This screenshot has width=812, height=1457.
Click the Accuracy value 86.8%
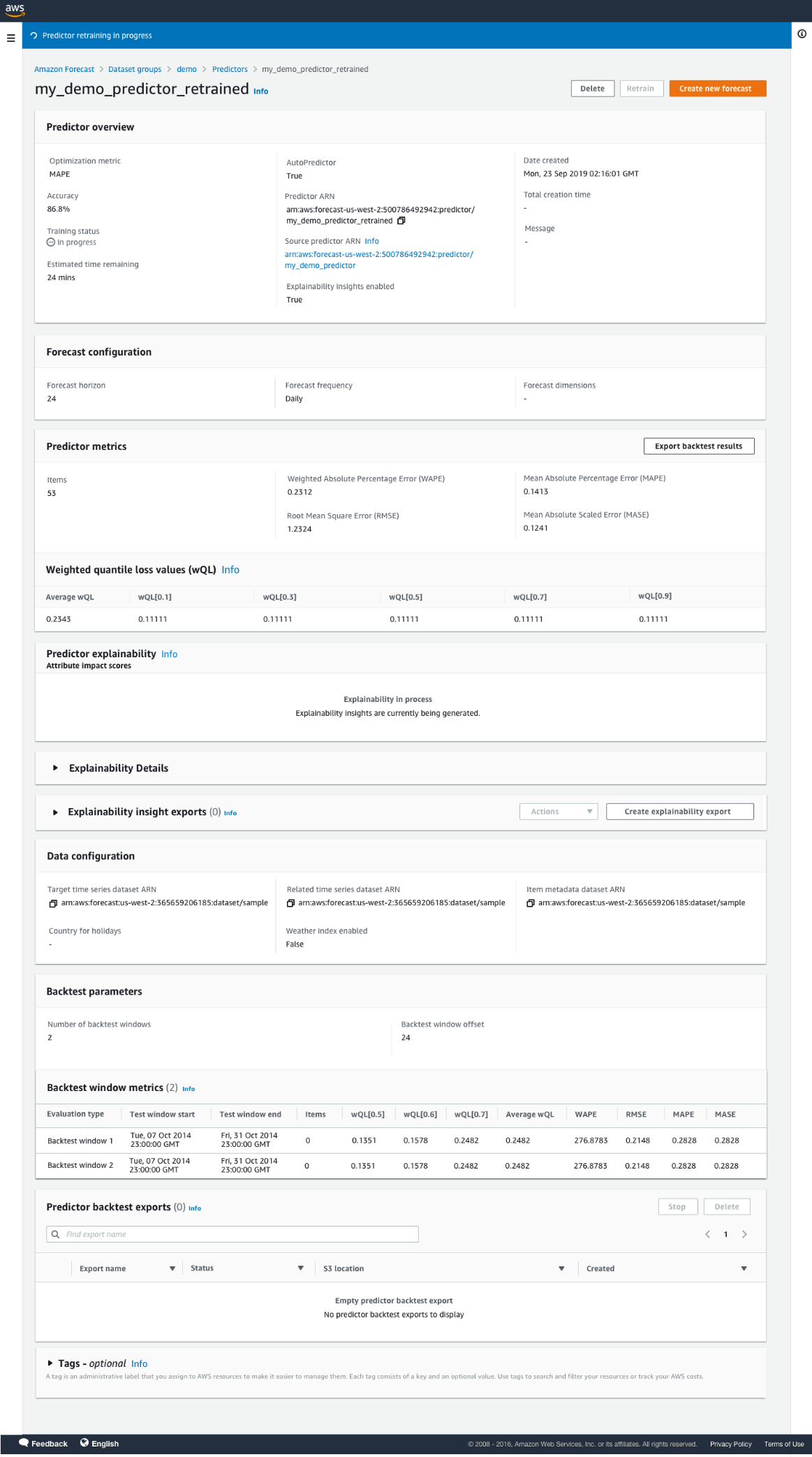(x=59, y=210)
